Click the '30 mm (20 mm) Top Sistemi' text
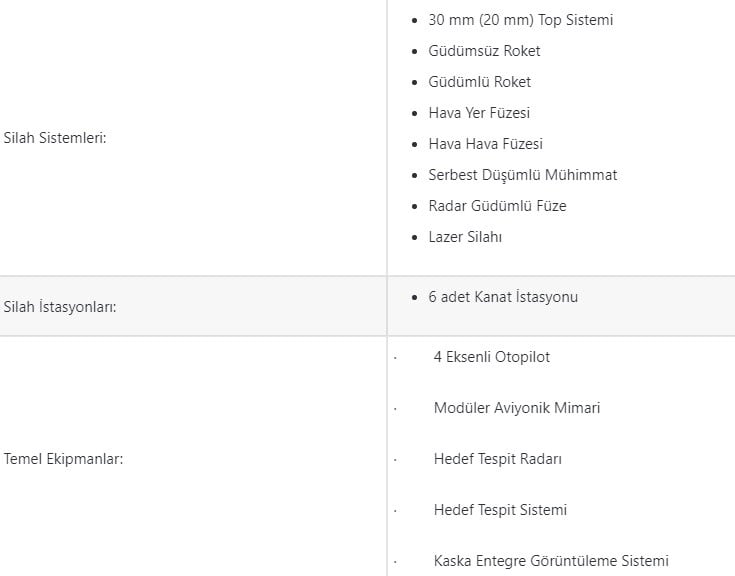Screen dimensions: 735x576 [x=520, y=20]
